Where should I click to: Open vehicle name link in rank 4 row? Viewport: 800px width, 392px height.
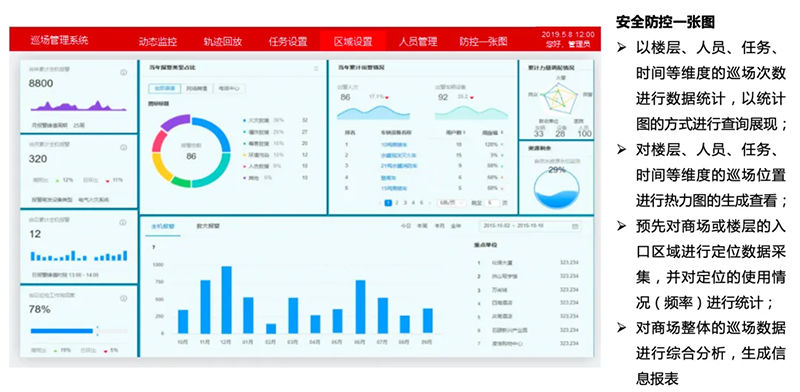click(x=388, y=177)
